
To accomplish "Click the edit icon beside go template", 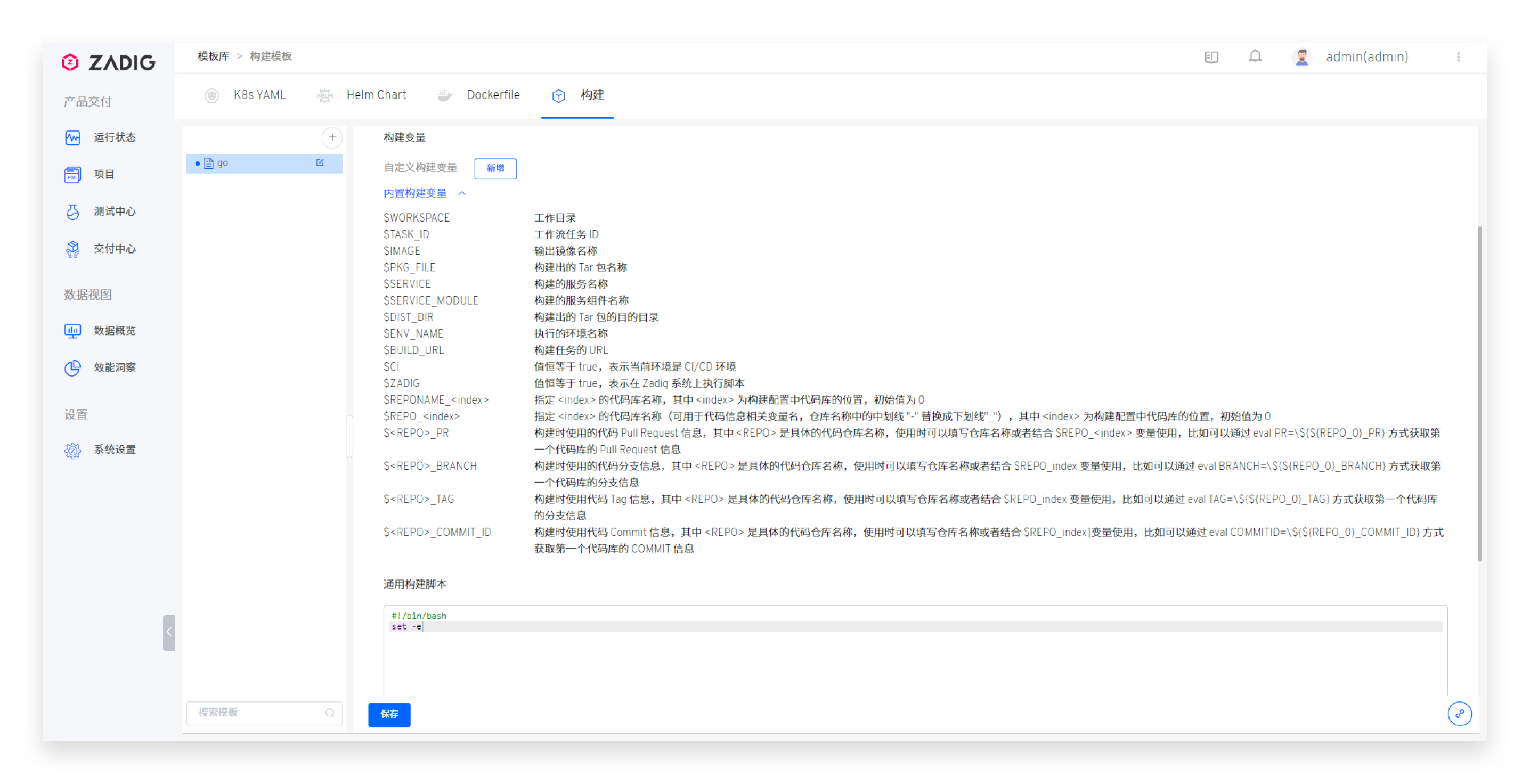I will coord(320,163).
